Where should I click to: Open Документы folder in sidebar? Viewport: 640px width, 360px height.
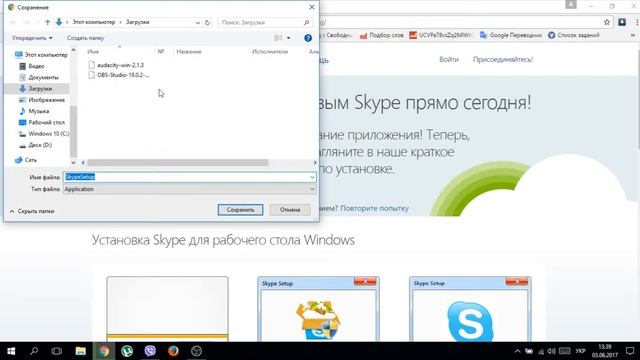[x=39, y=77]
